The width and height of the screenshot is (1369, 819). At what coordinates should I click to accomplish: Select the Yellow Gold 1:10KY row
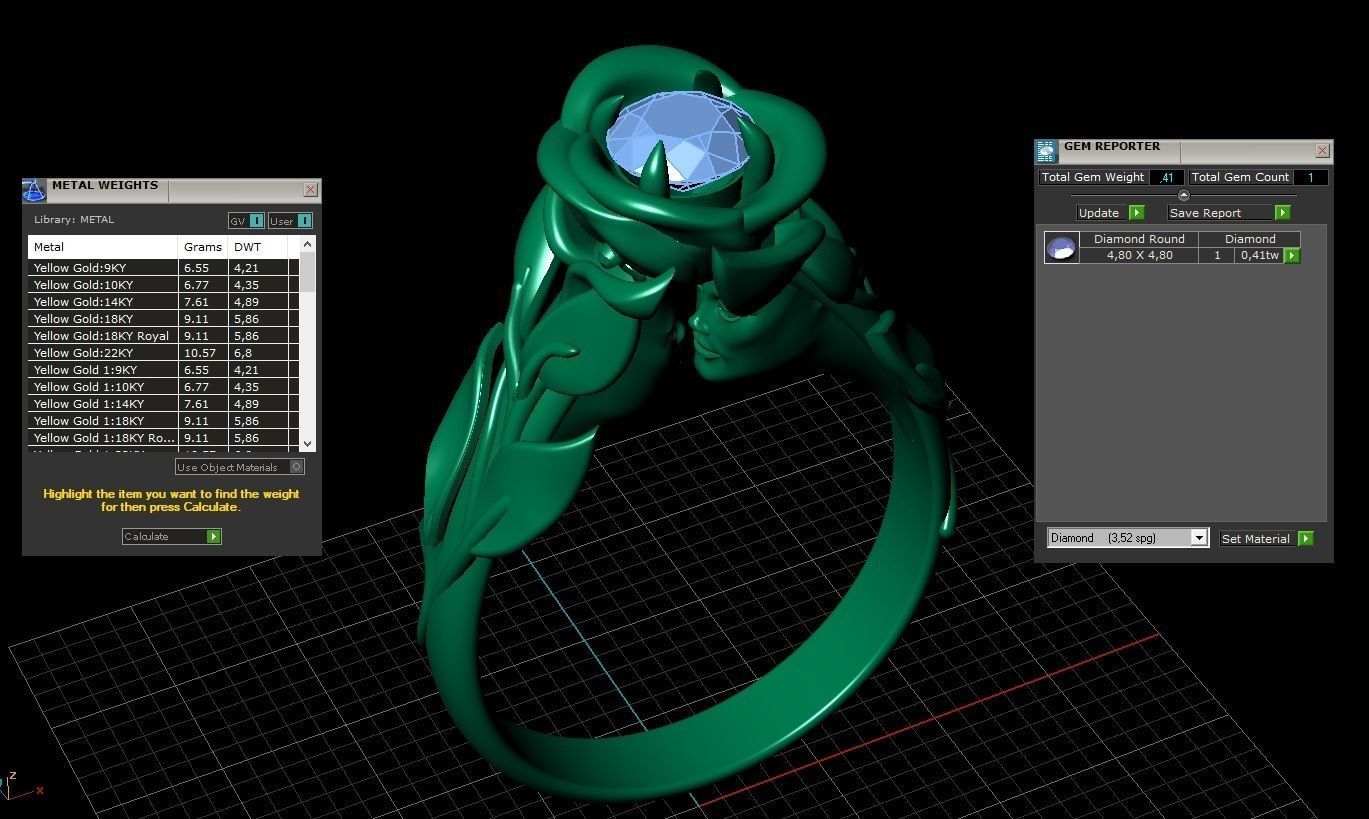[x=163, y=387]
